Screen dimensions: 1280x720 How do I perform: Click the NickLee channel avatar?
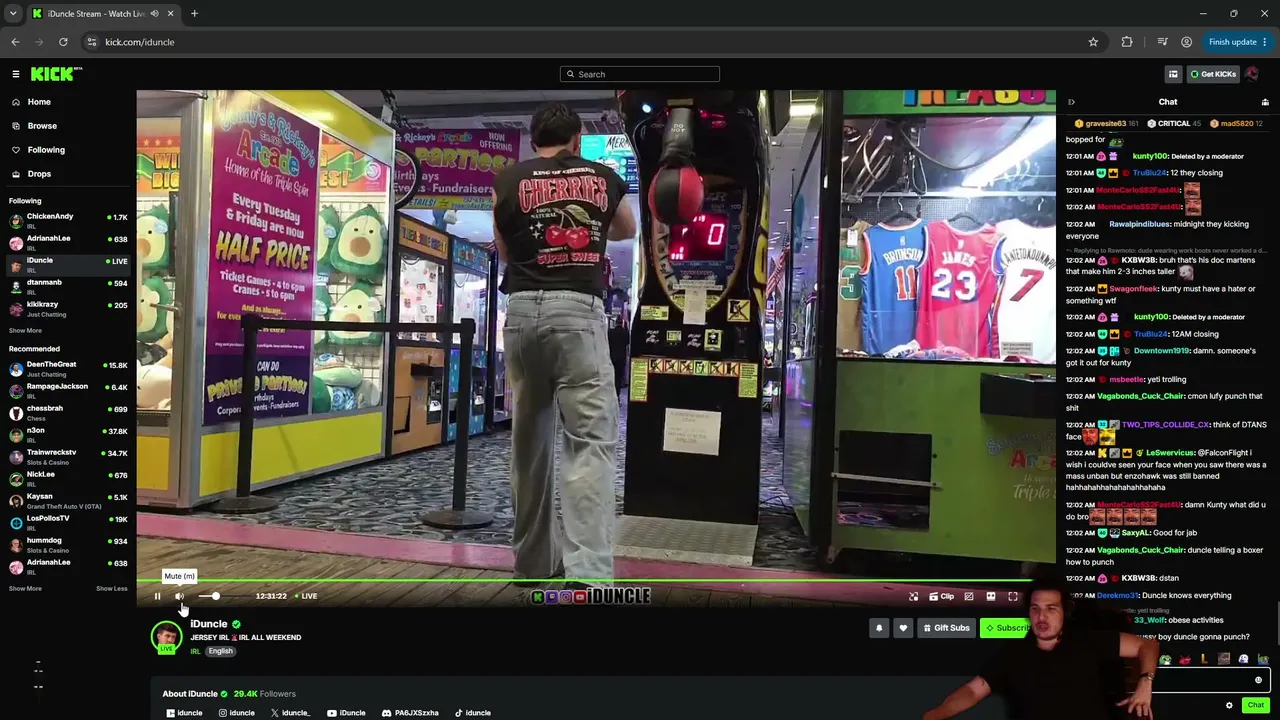point(16,478)
